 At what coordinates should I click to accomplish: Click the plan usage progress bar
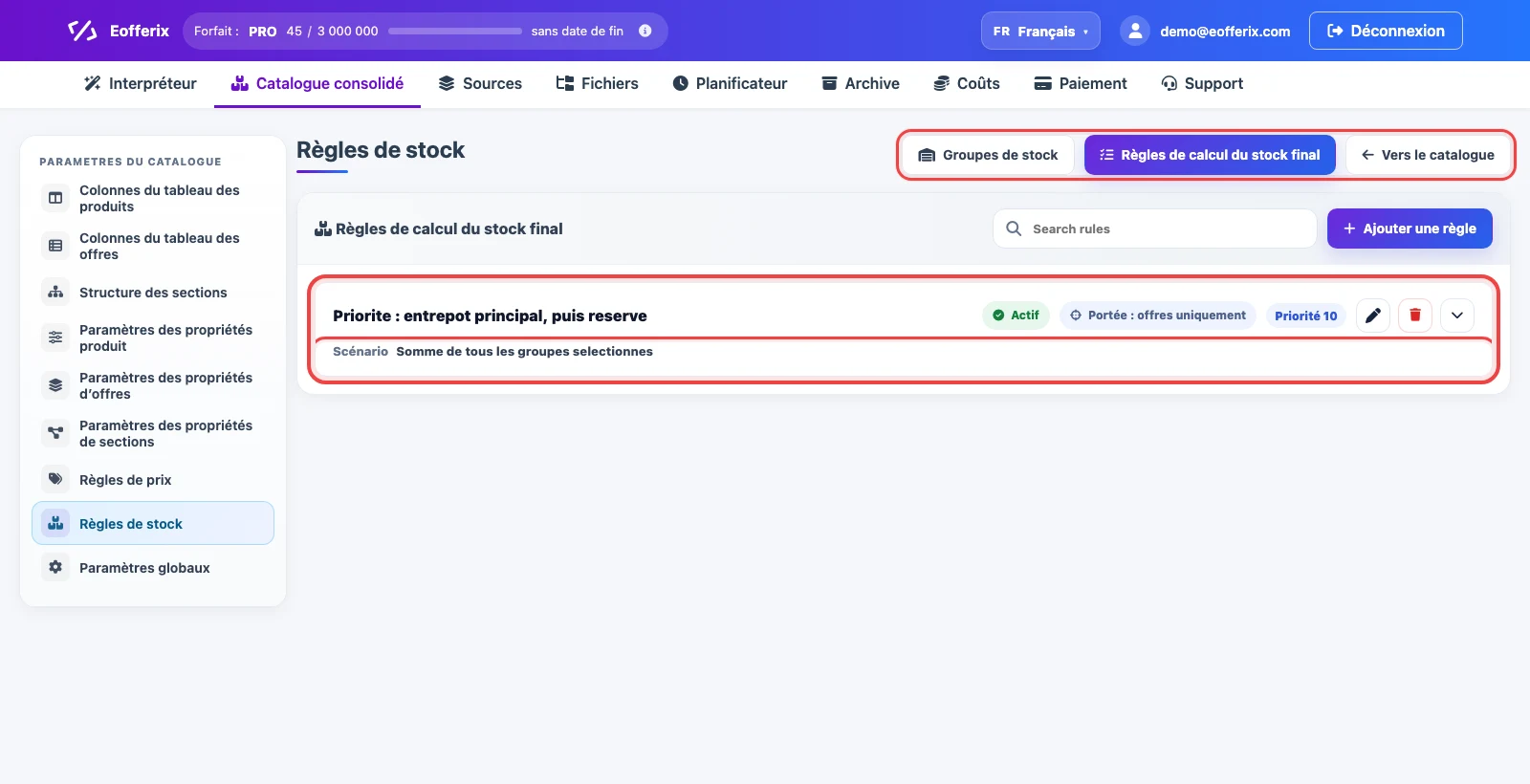click(x=455, y=31)
